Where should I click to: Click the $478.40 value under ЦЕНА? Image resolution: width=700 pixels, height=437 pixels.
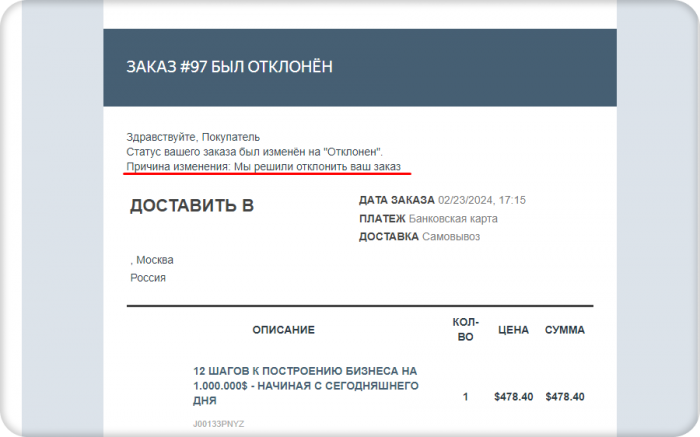513,397
